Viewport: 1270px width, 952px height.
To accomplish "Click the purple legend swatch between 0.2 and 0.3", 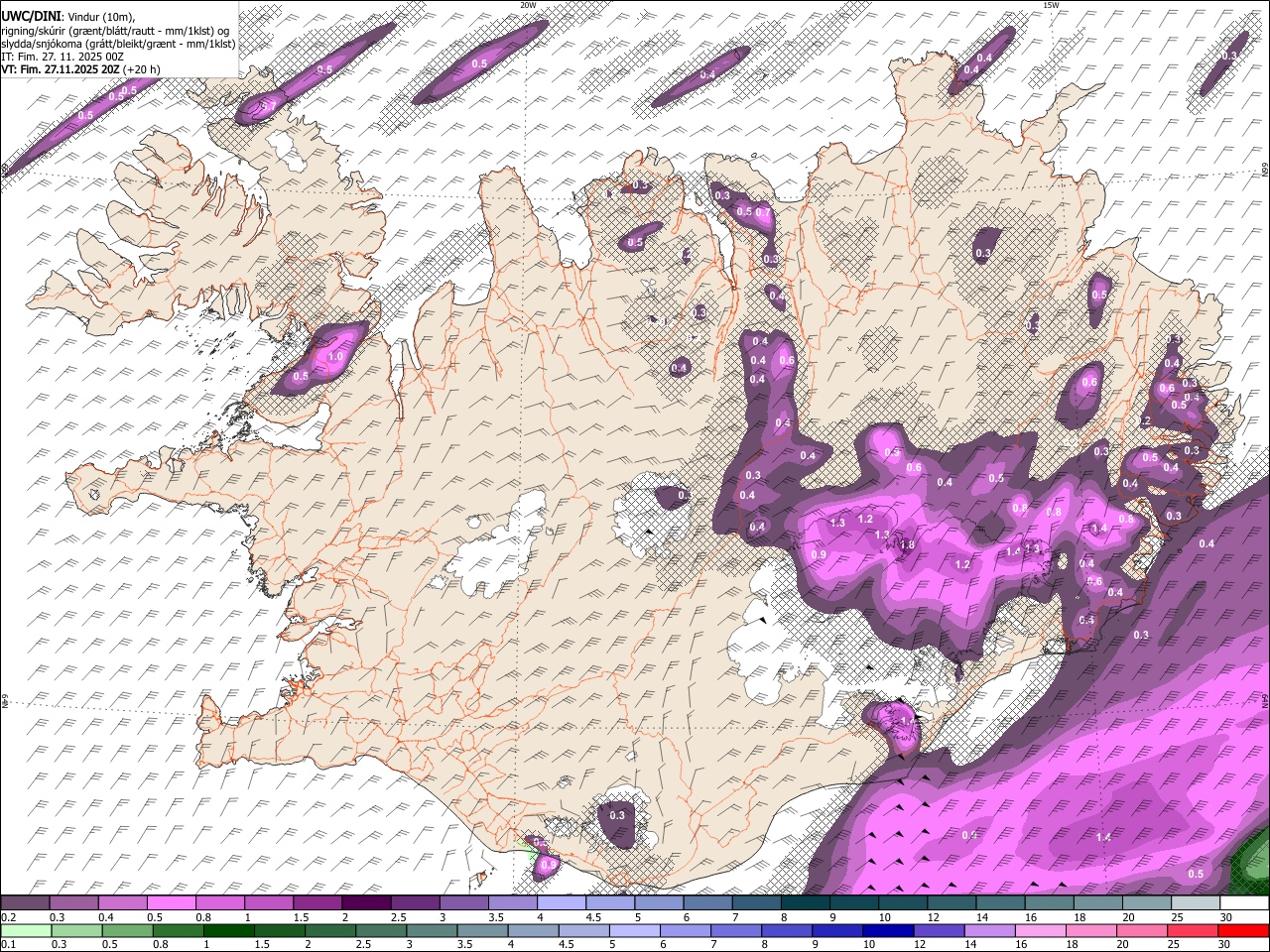I will 25,903.
